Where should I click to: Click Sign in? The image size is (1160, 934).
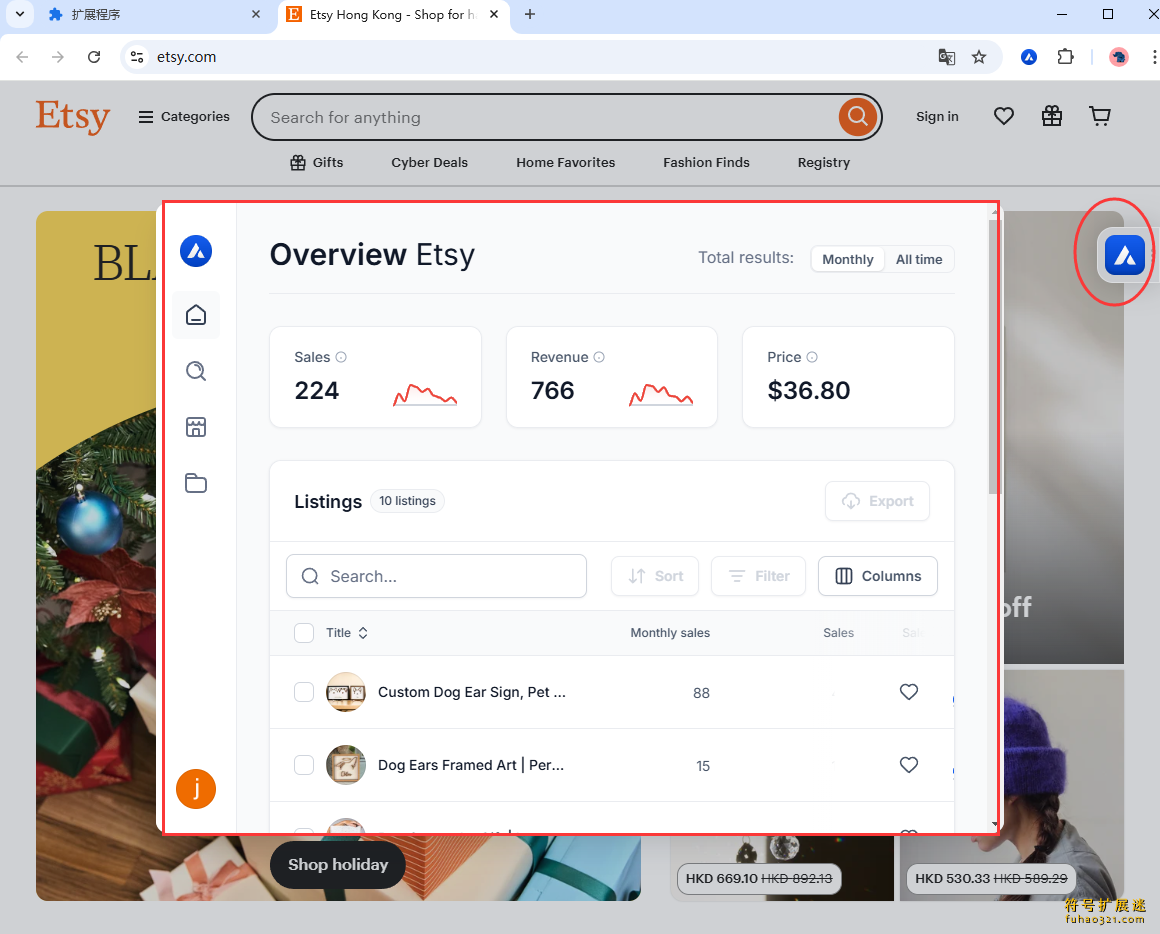[x=937, y=117]
